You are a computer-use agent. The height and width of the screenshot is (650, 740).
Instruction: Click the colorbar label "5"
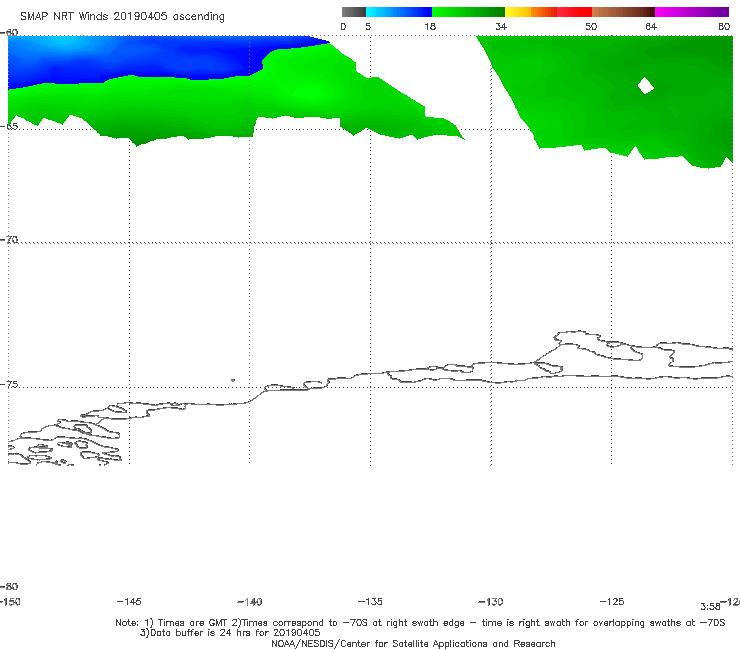[x=368, y=27]
